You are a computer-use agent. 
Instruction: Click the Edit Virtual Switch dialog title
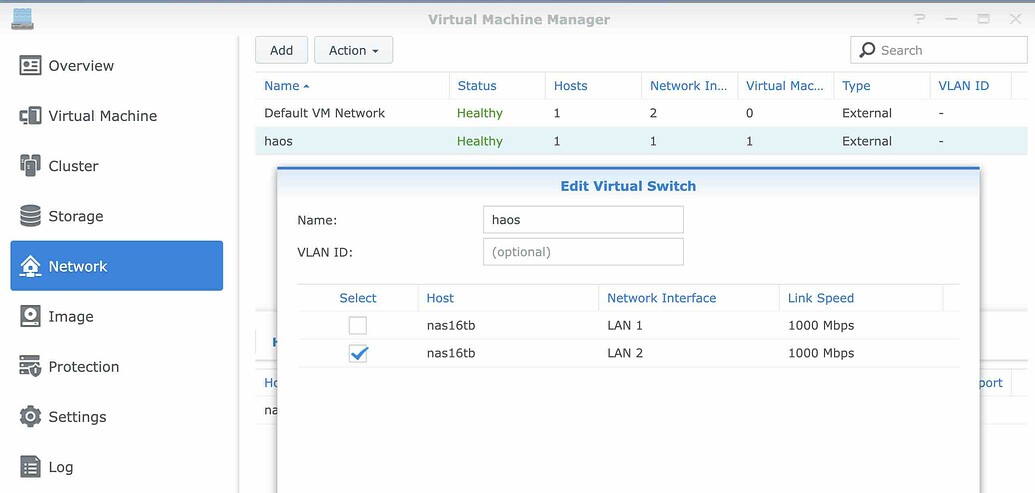pos(628,186)
